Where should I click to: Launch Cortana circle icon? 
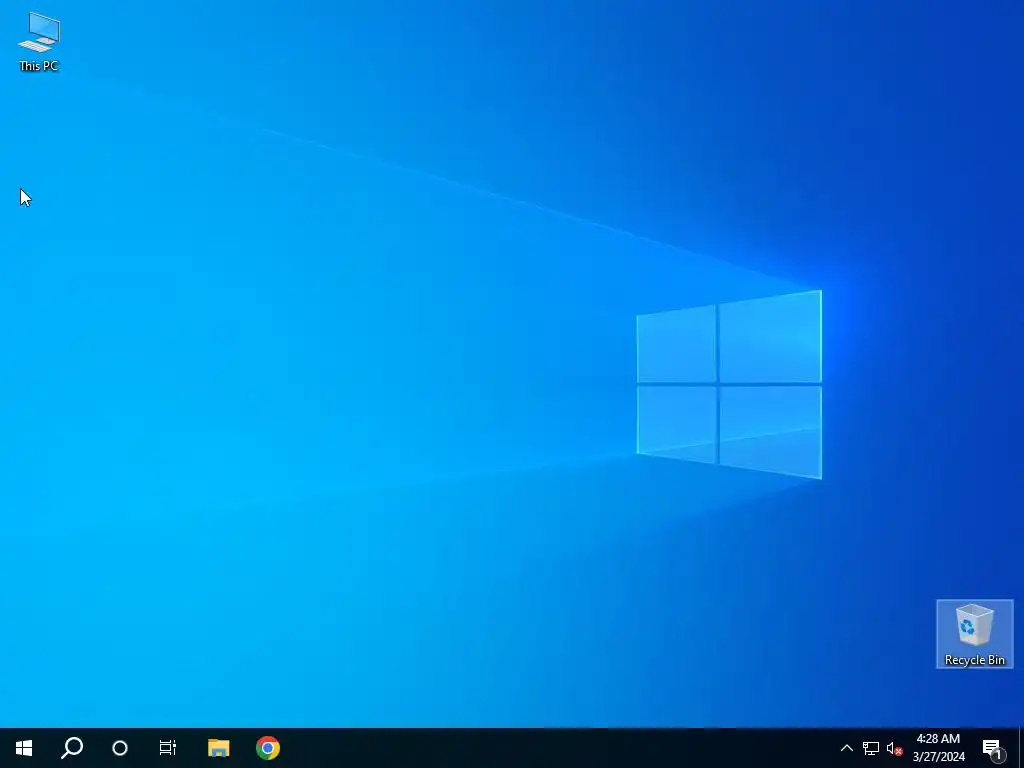click(x=120, y=748)
